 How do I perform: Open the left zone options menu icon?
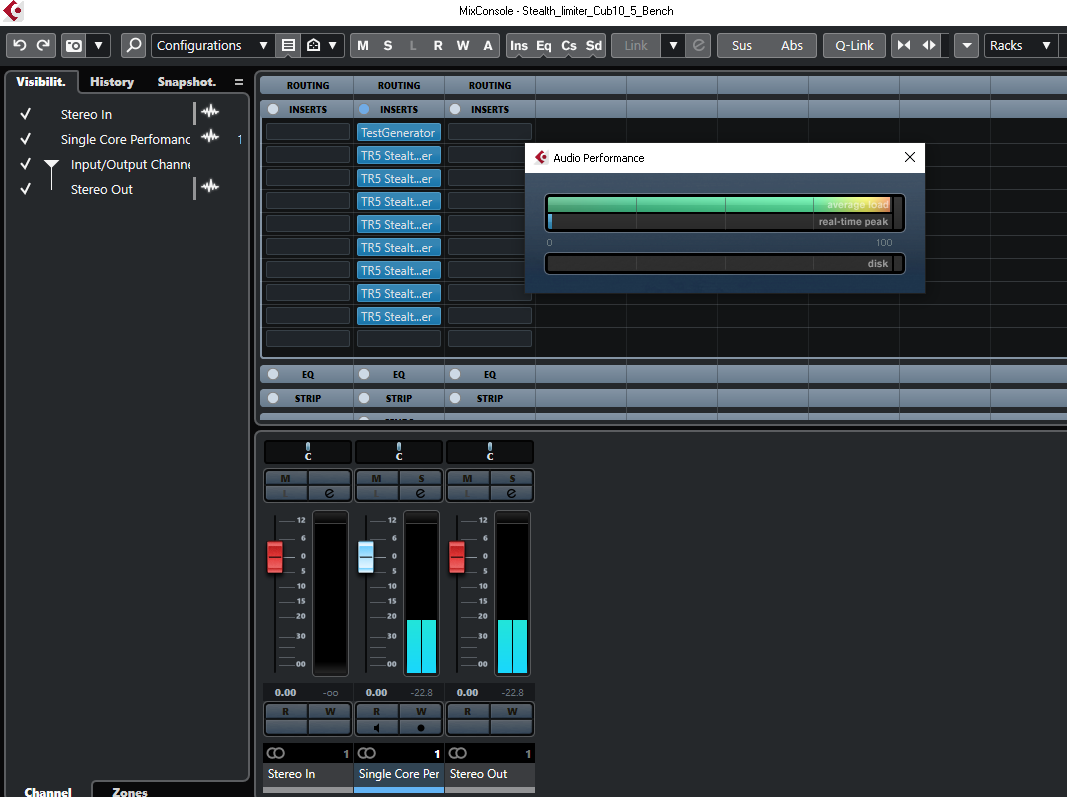(x=239, y=82)
